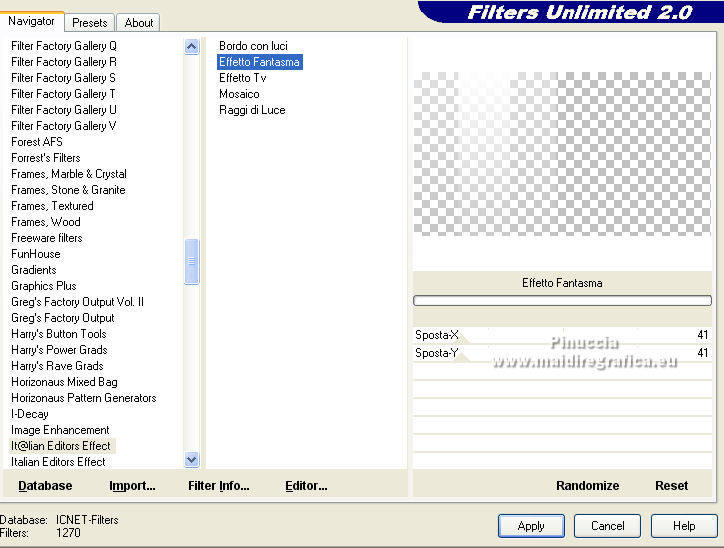Select Harry's Button Tools
The width and height of the screenshot is (724, 548).
(x=59, y=334)
